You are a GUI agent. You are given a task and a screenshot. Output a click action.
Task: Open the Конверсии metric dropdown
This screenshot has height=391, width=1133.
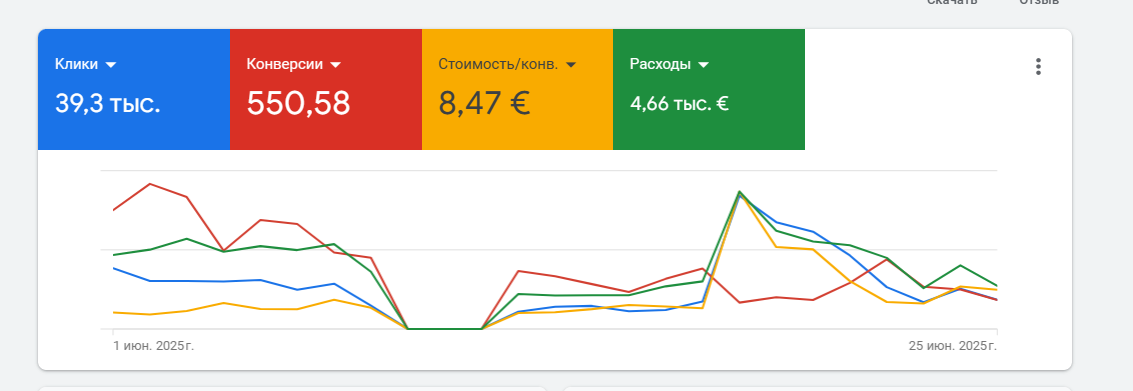[x=293, y=64]
